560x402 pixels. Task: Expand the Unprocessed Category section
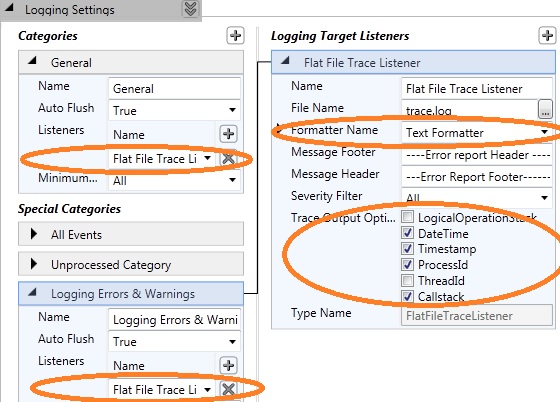34,264
